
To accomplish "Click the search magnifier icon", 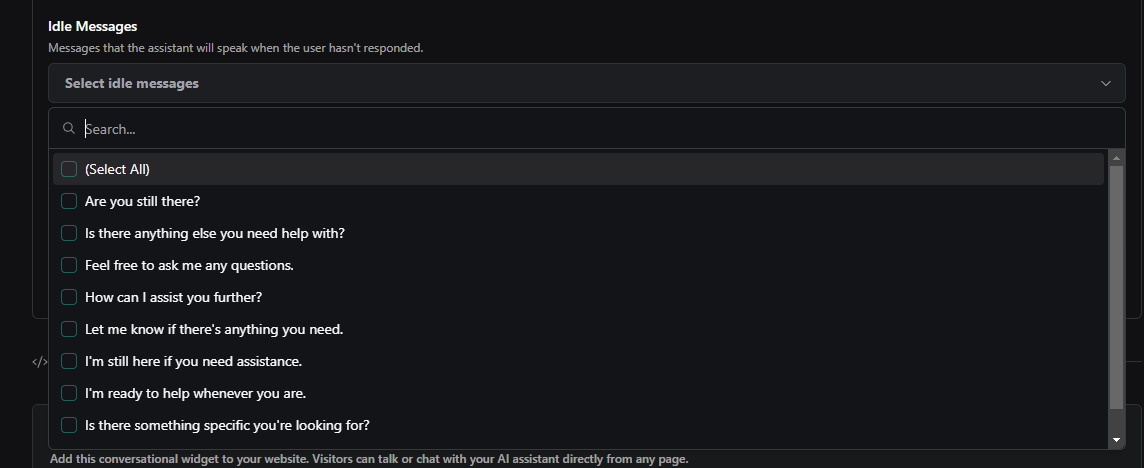I will [x=69, y=128].
